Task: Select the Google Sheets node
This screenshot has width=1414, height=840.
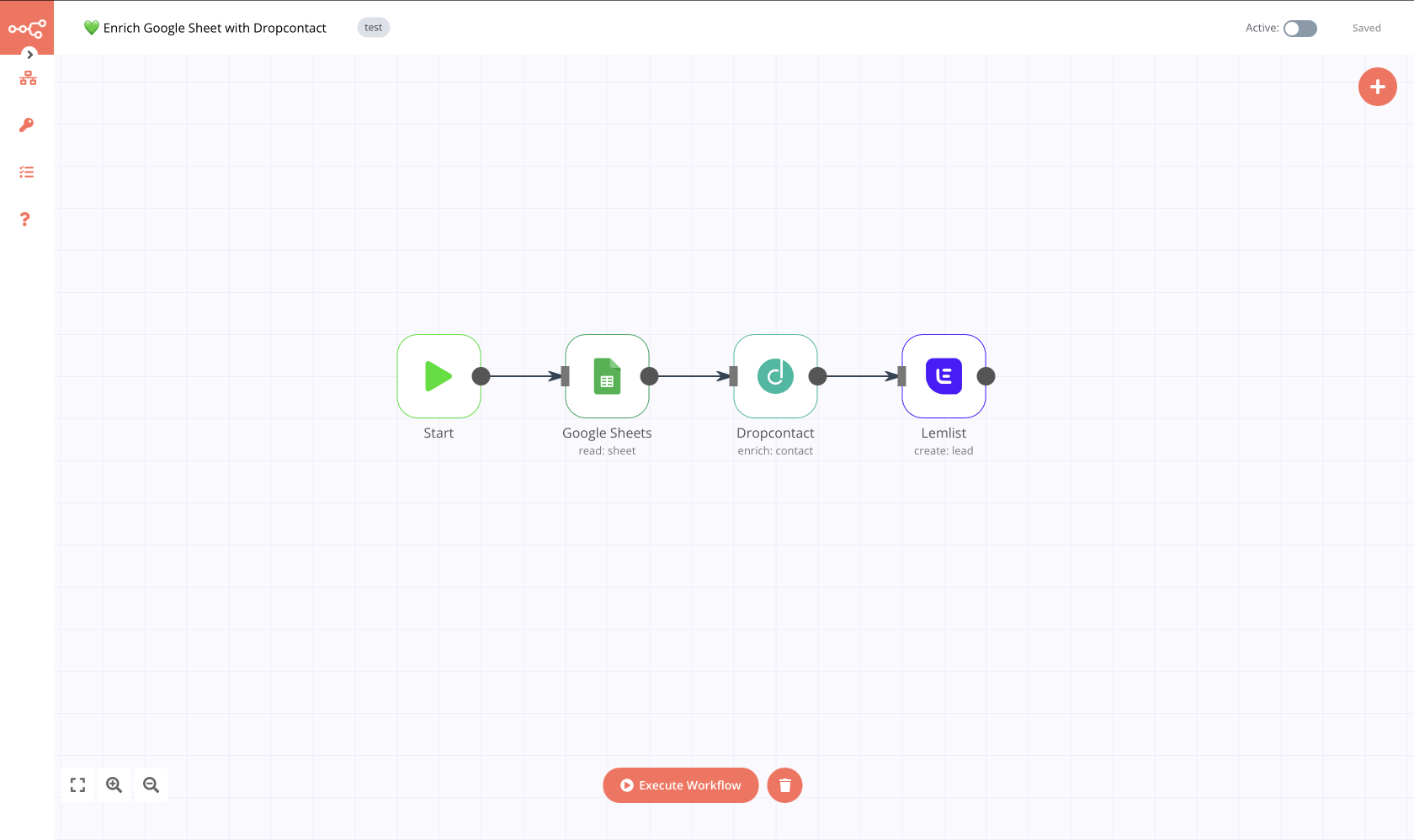Action: 607,376
